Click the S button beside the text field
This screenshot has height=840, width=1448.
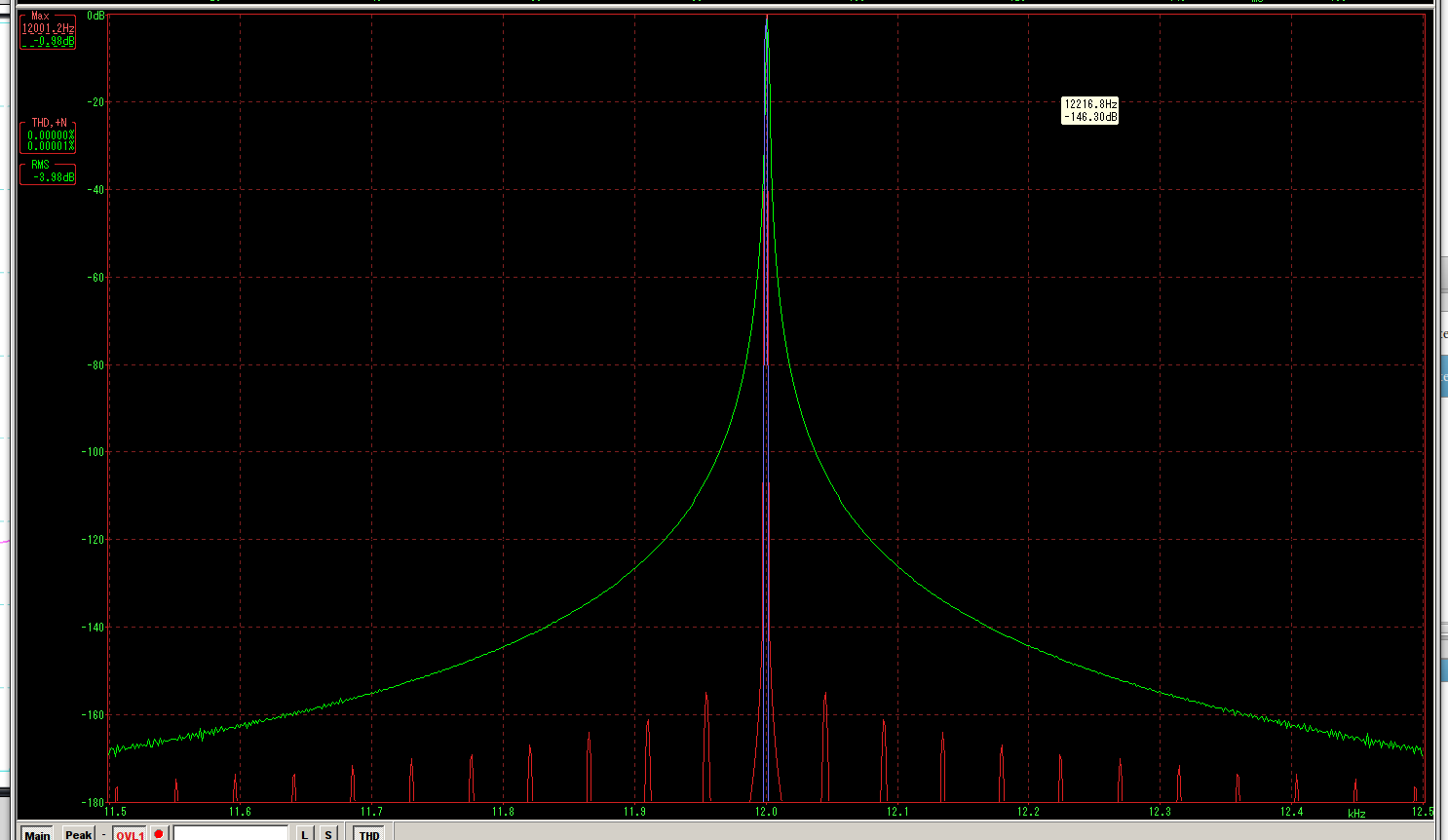click(x=328, y=834)
